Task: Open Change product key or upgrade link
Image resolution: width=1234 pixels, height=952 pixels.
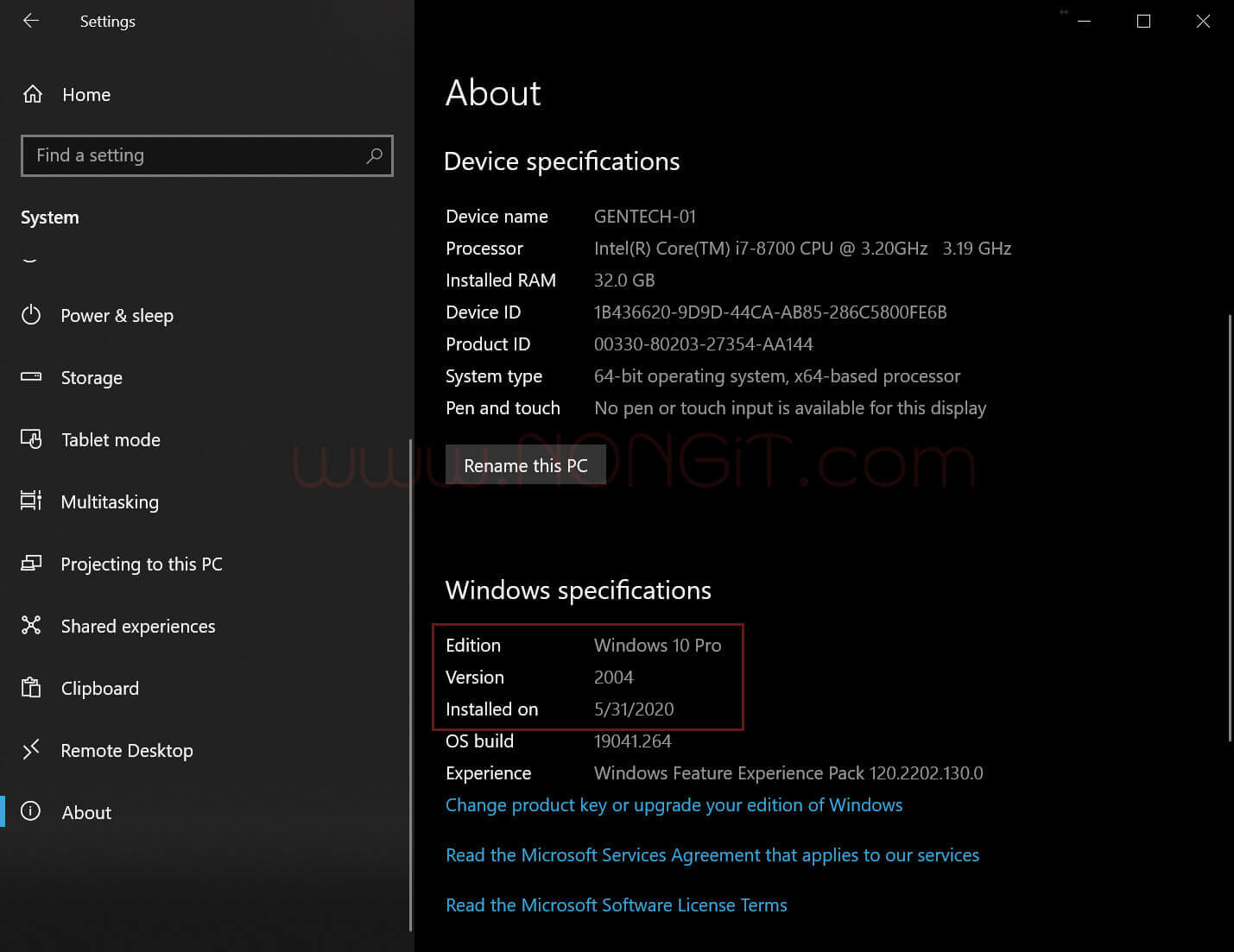Action: click(x=674, y=804)
